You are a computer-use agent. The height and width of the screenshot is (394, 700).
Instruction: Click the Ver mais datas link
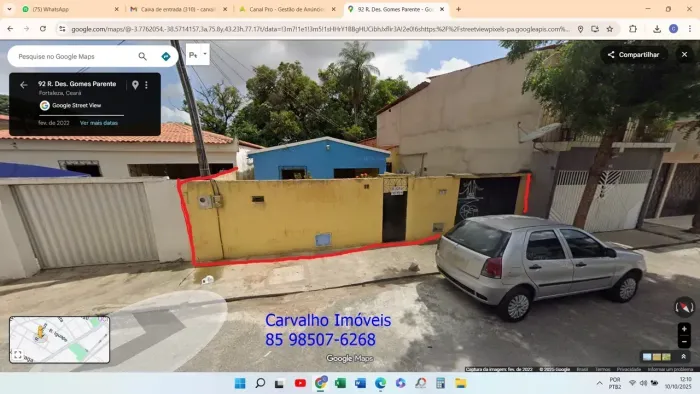(x=99, y=123)
